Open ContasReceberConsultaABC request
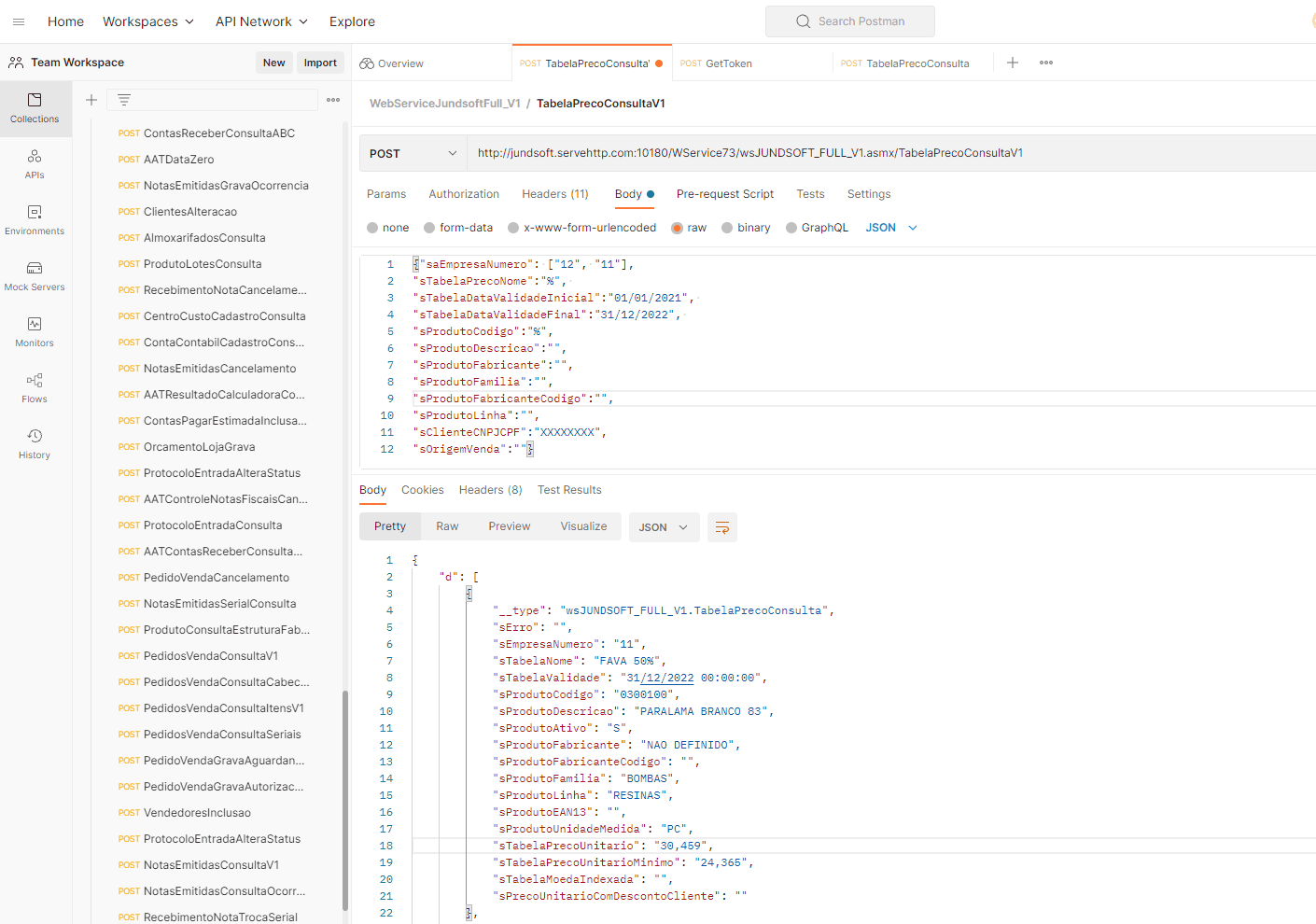Screen dimensions: 1316x924 pos(219,133)
